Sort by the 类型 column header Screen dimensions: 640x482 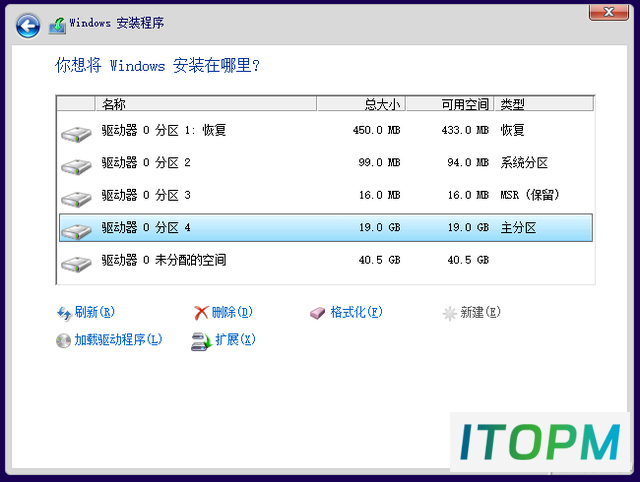point(544,104)
